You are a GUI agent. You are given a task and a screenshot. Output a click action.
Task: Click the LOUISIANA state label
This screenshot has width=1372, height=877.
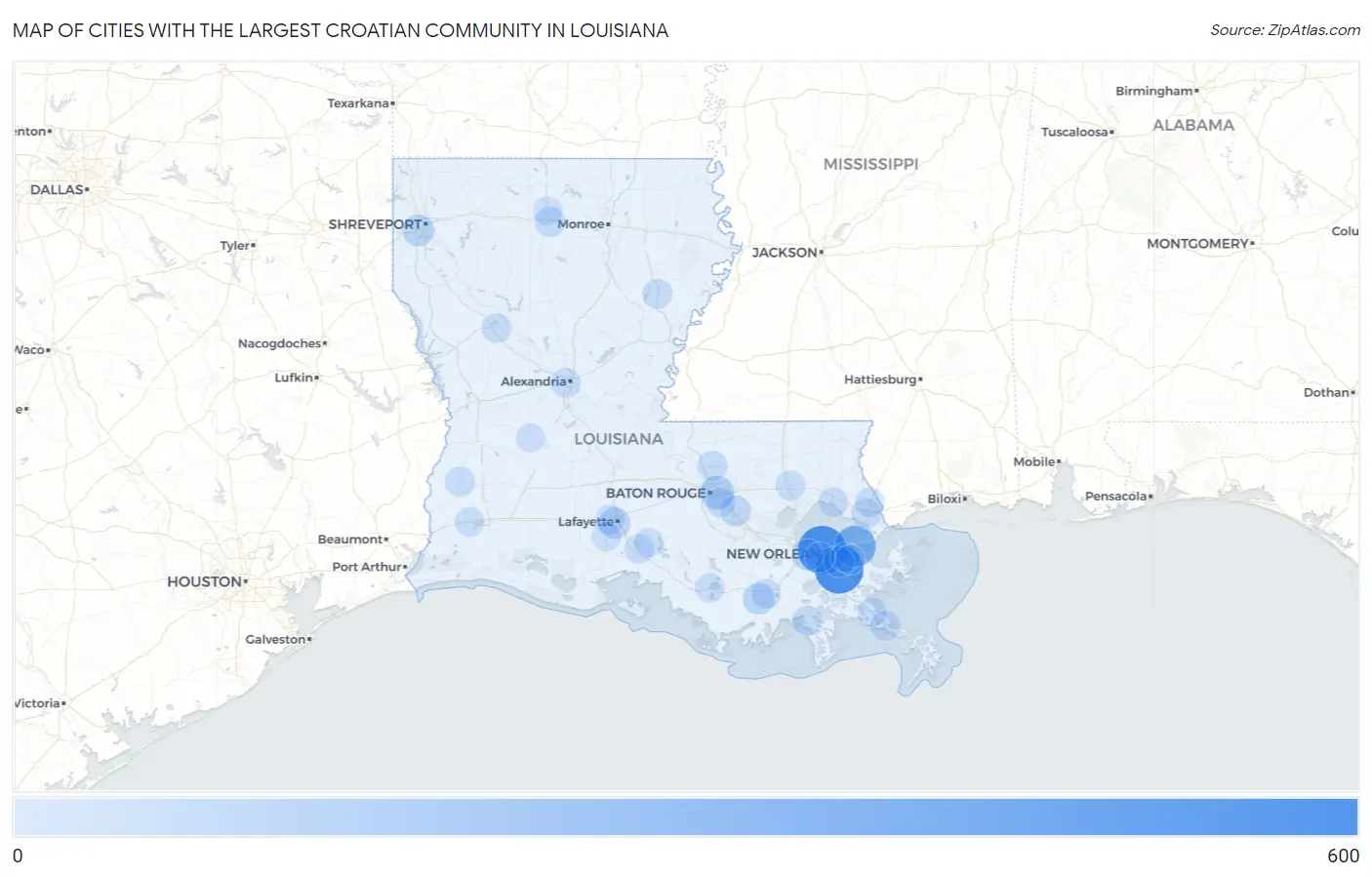tap(619, 439)
